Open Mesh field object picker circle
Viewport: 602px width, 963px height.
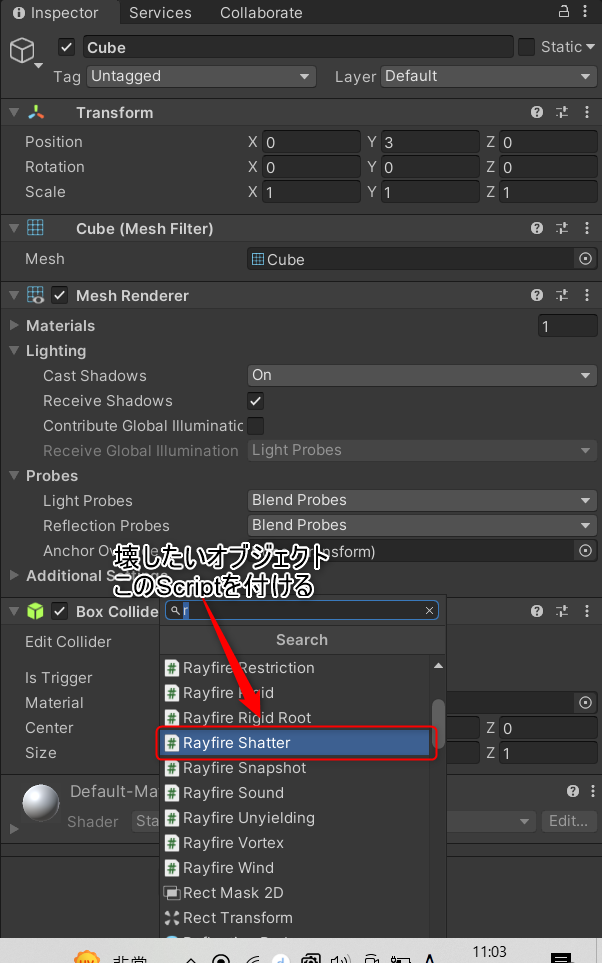coord(585,259)
